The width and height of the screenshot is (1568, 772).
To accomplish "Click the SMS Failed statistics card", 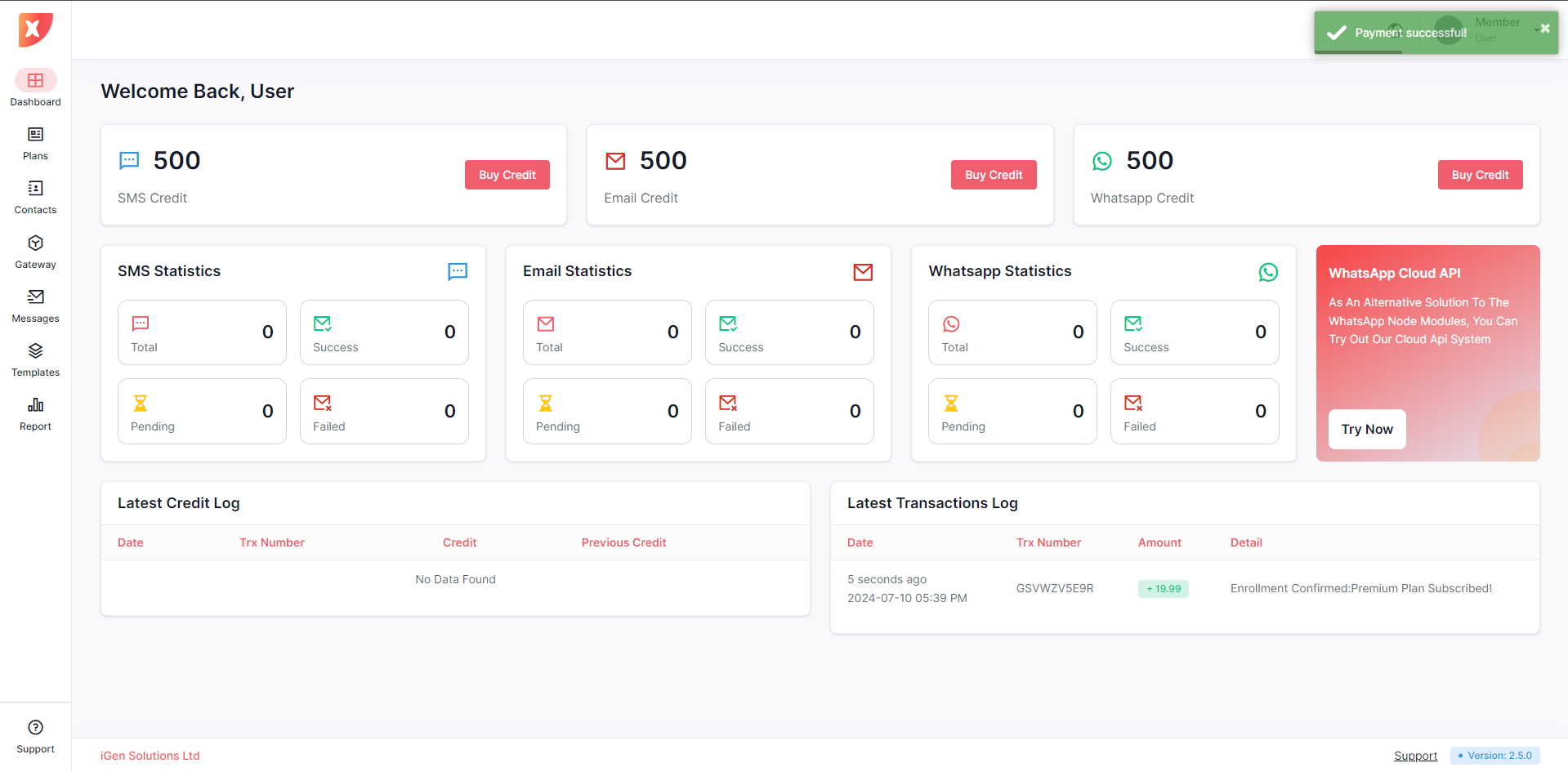I will pos(384,411).
